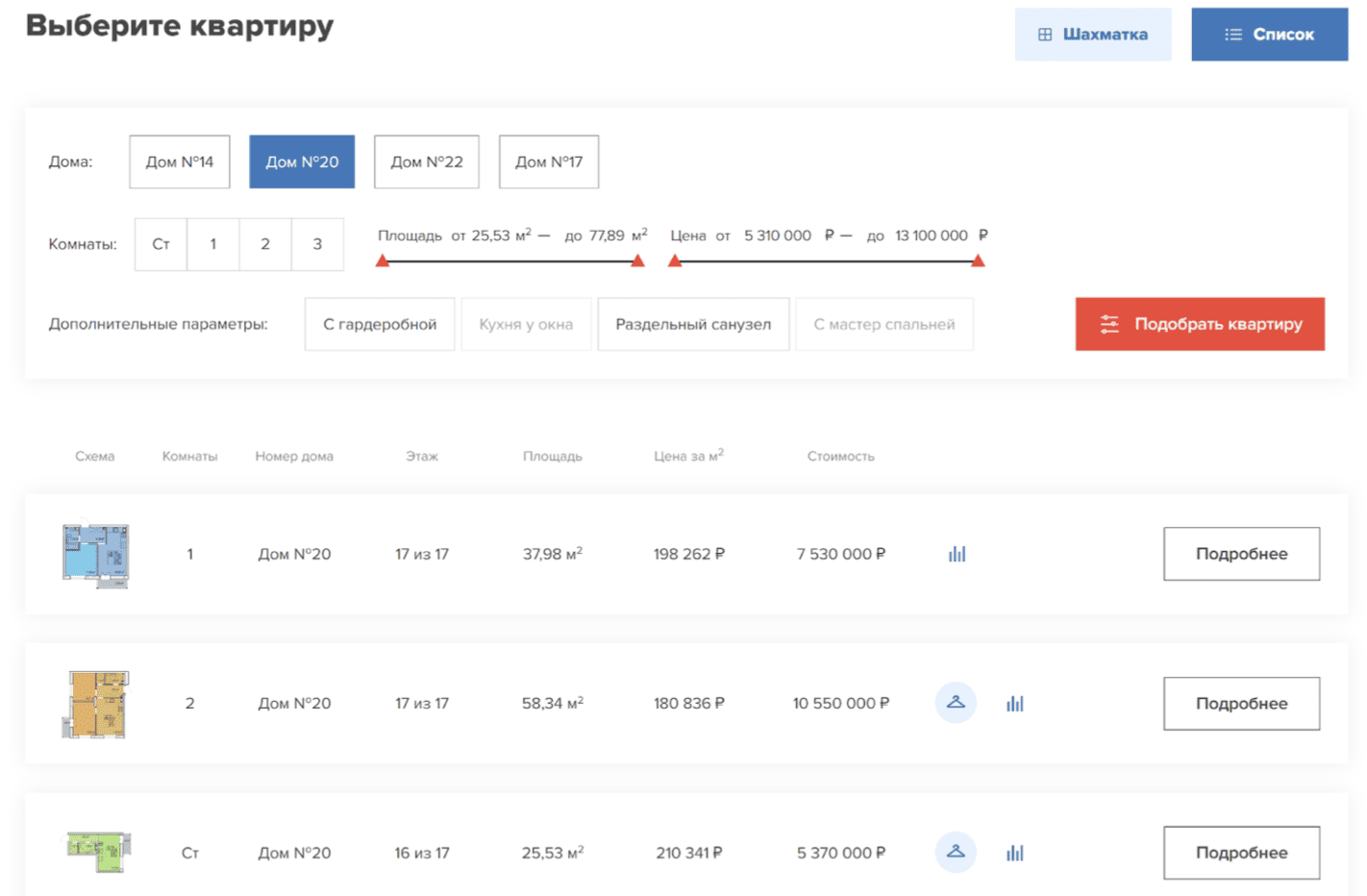Click the bar chart icon in the 37,98 m² row
1367x896 pixels.
(957, 554)
